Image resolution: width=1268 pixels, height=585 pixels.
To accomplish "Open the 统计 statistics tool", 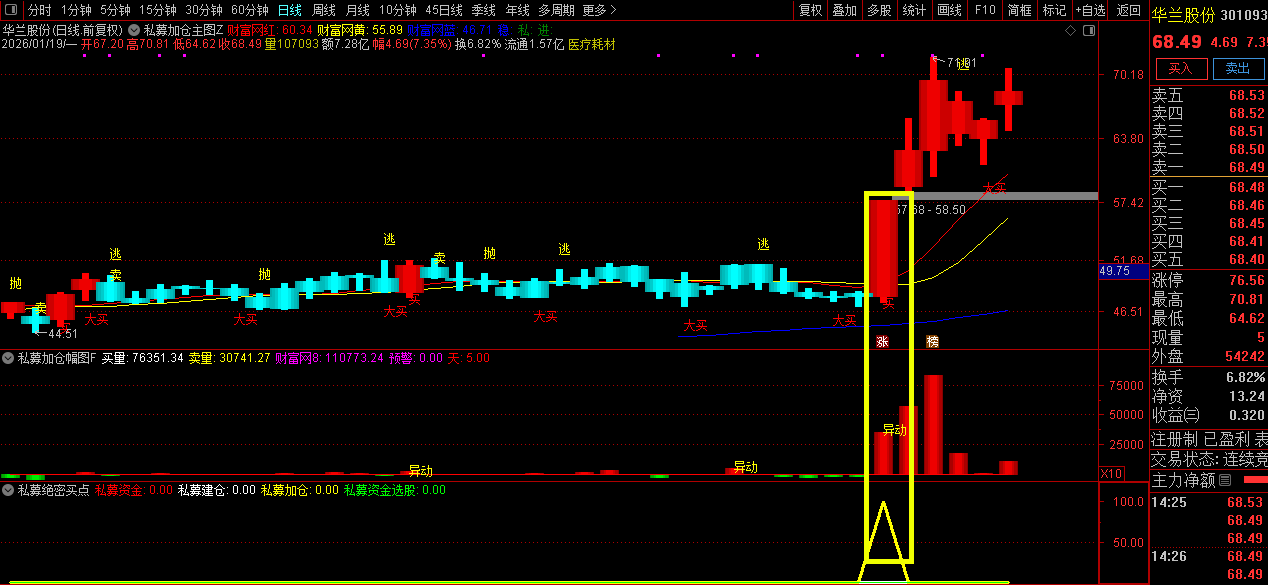I will 914,10.
